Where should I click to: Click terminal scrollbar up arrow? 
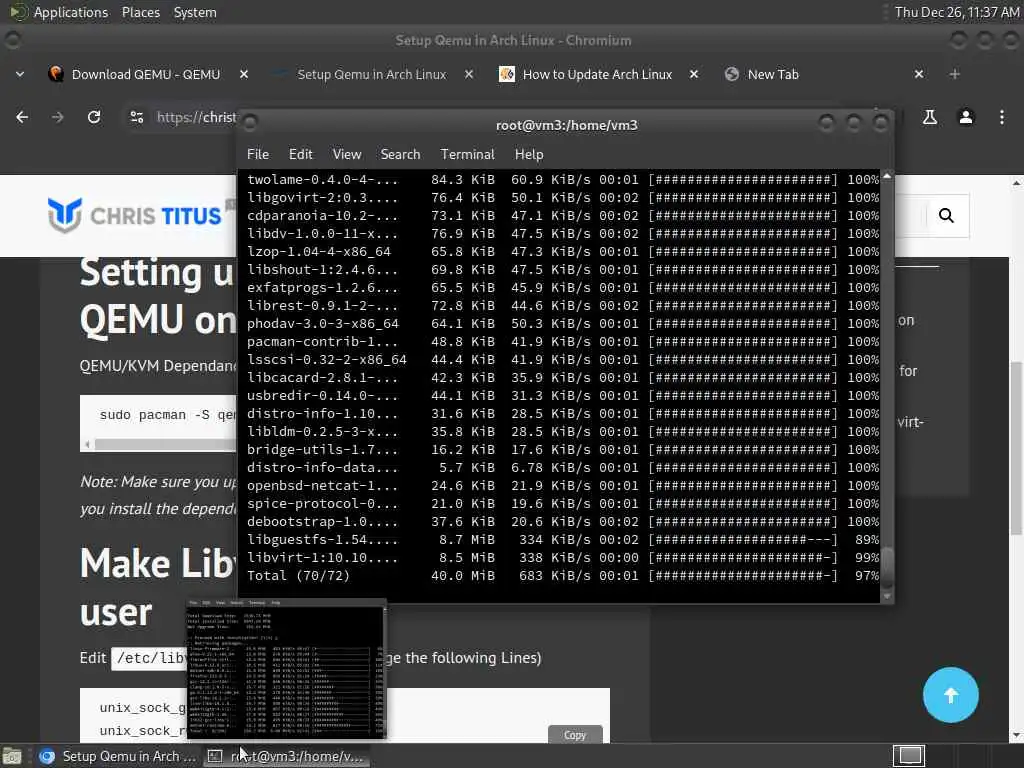pyautogui.click(x=887, y=176)
